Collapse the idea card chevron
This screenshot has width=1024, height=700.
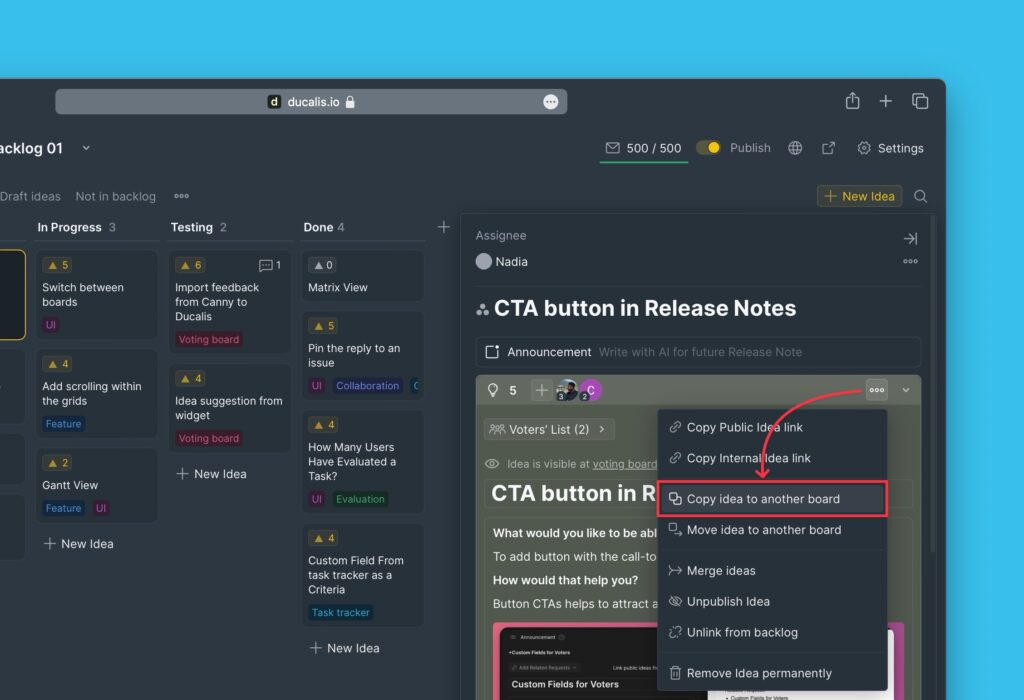pyautogui.click(x=906, y=390)
